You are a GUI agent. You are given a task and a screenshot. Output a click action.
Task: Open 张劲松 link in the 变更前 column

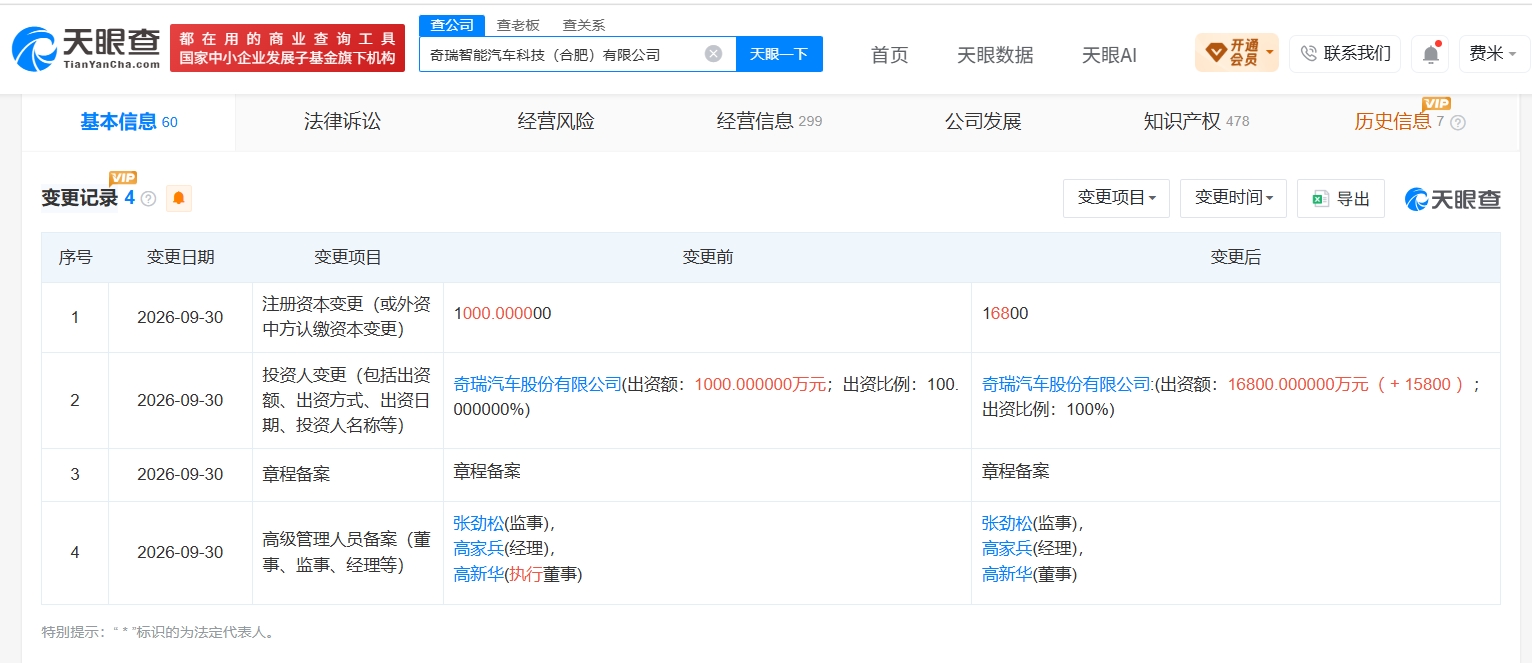[x=479, y=523]
